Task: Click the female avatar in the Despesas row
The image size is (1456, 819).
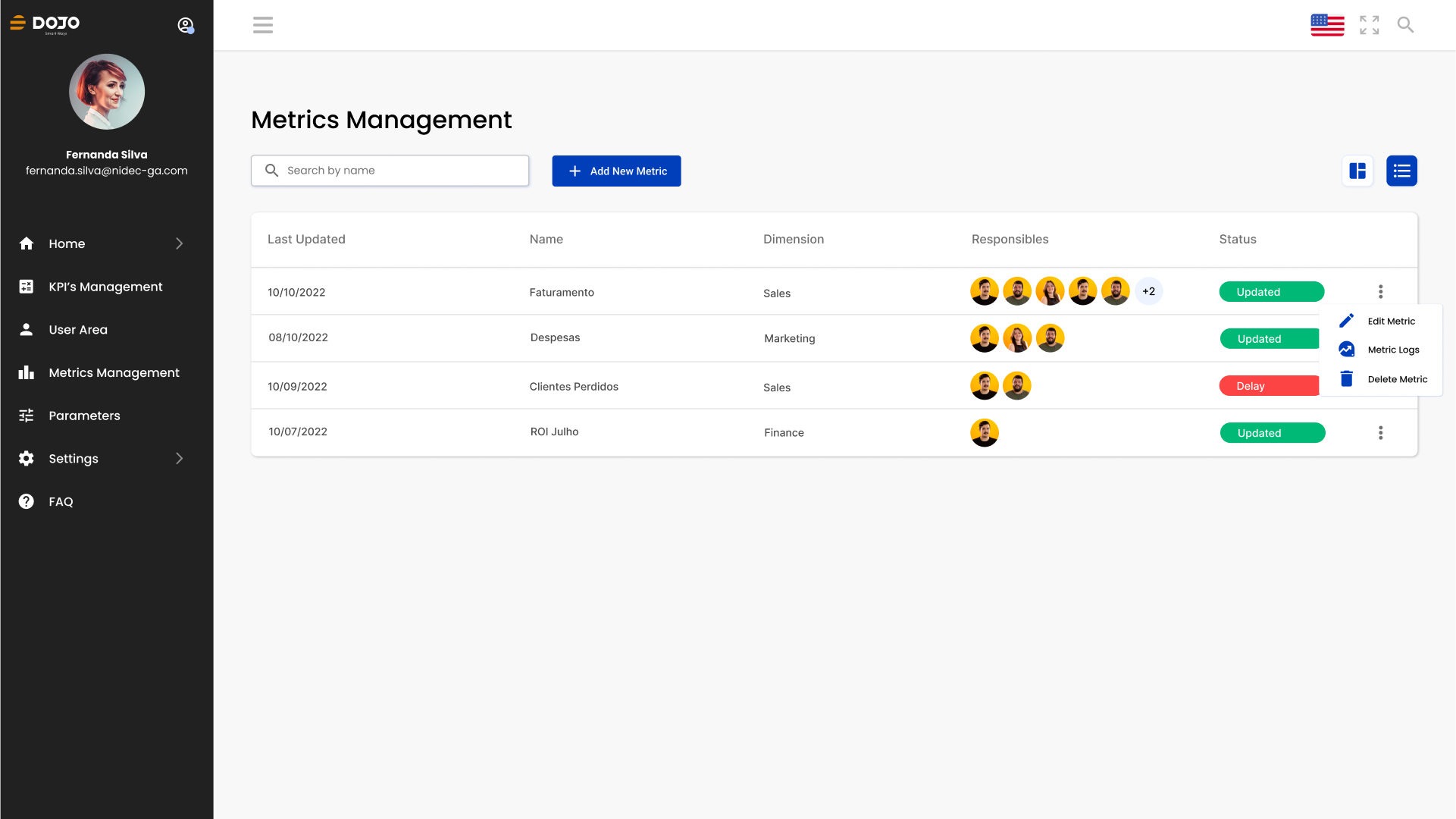Action: coord(1016,338)
